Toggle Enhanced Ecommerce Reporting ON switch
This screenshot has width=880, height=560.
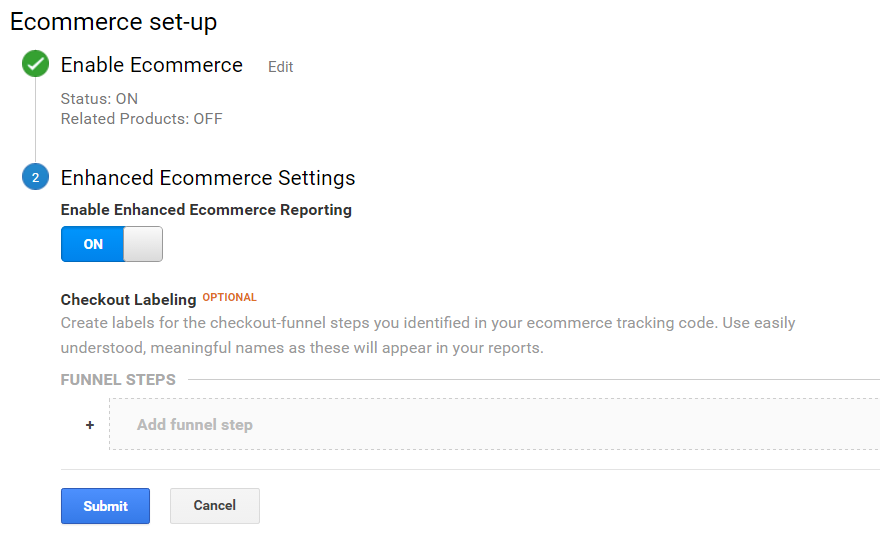click(x=112, y=244)
